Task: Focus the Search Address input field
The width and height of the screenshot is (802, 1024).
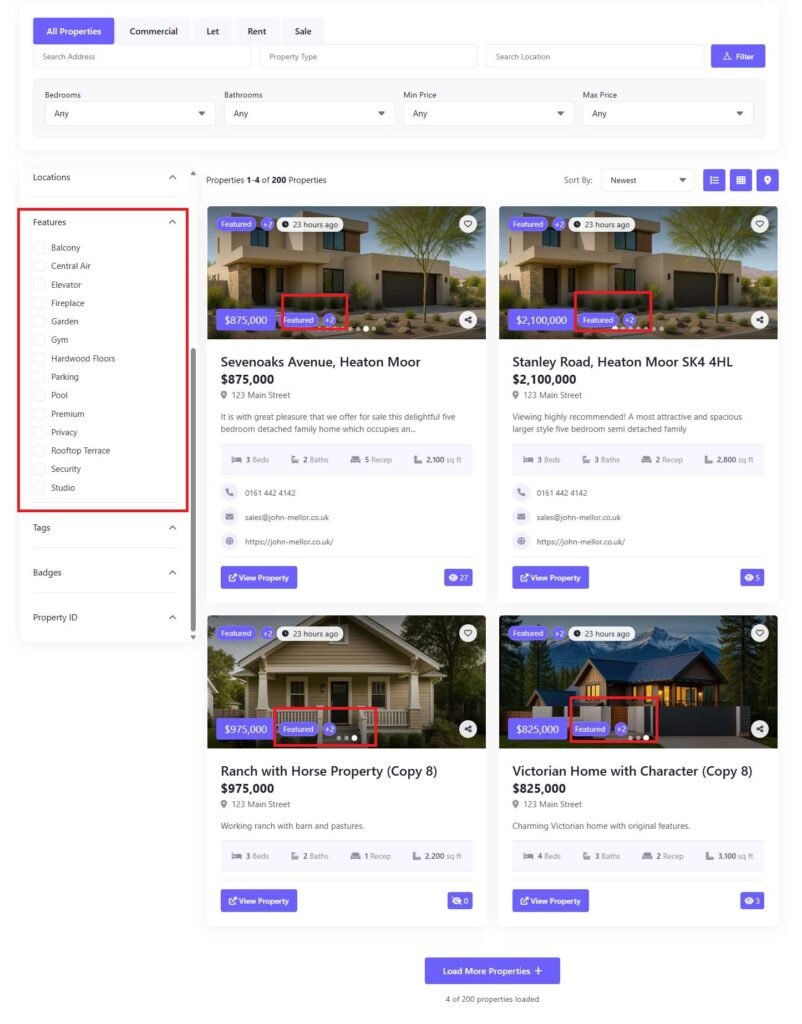Action: point(141,57)
